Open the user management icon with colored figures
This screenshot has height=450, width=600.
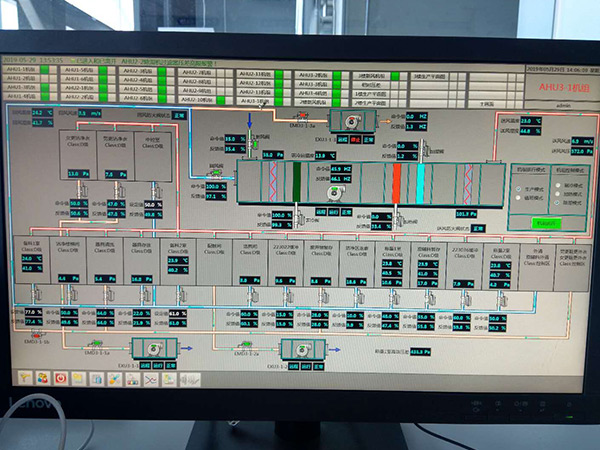point(43,378)
